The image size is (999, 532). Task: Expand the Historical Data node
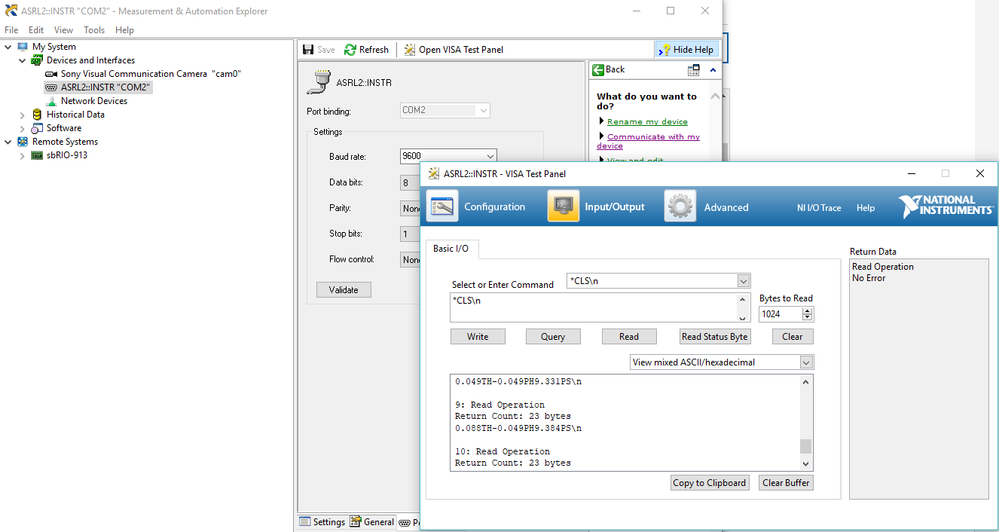pos(22,115)
